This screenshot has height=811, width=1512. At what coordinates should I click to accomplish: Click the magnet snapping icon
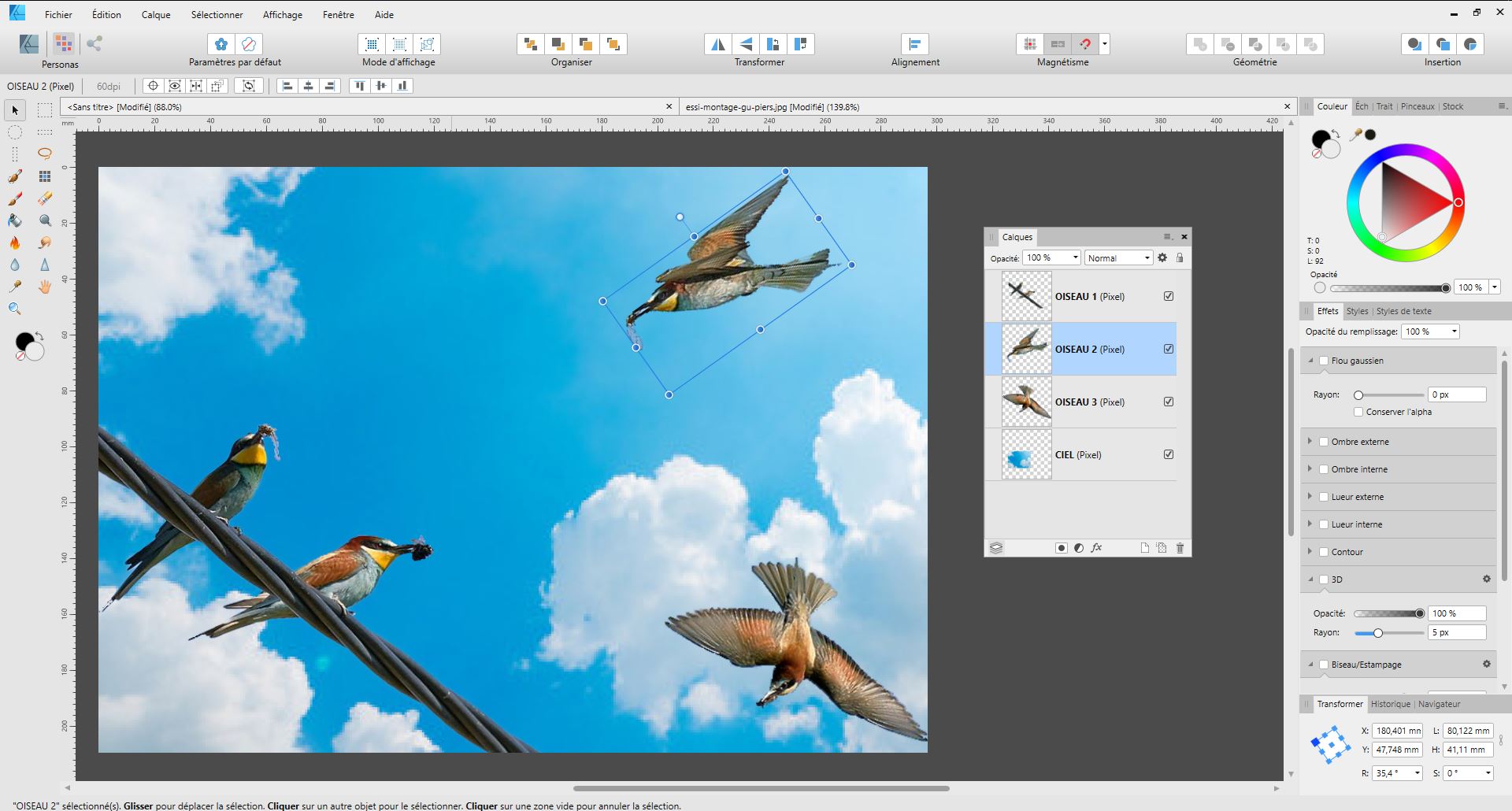click(1085, 44)
